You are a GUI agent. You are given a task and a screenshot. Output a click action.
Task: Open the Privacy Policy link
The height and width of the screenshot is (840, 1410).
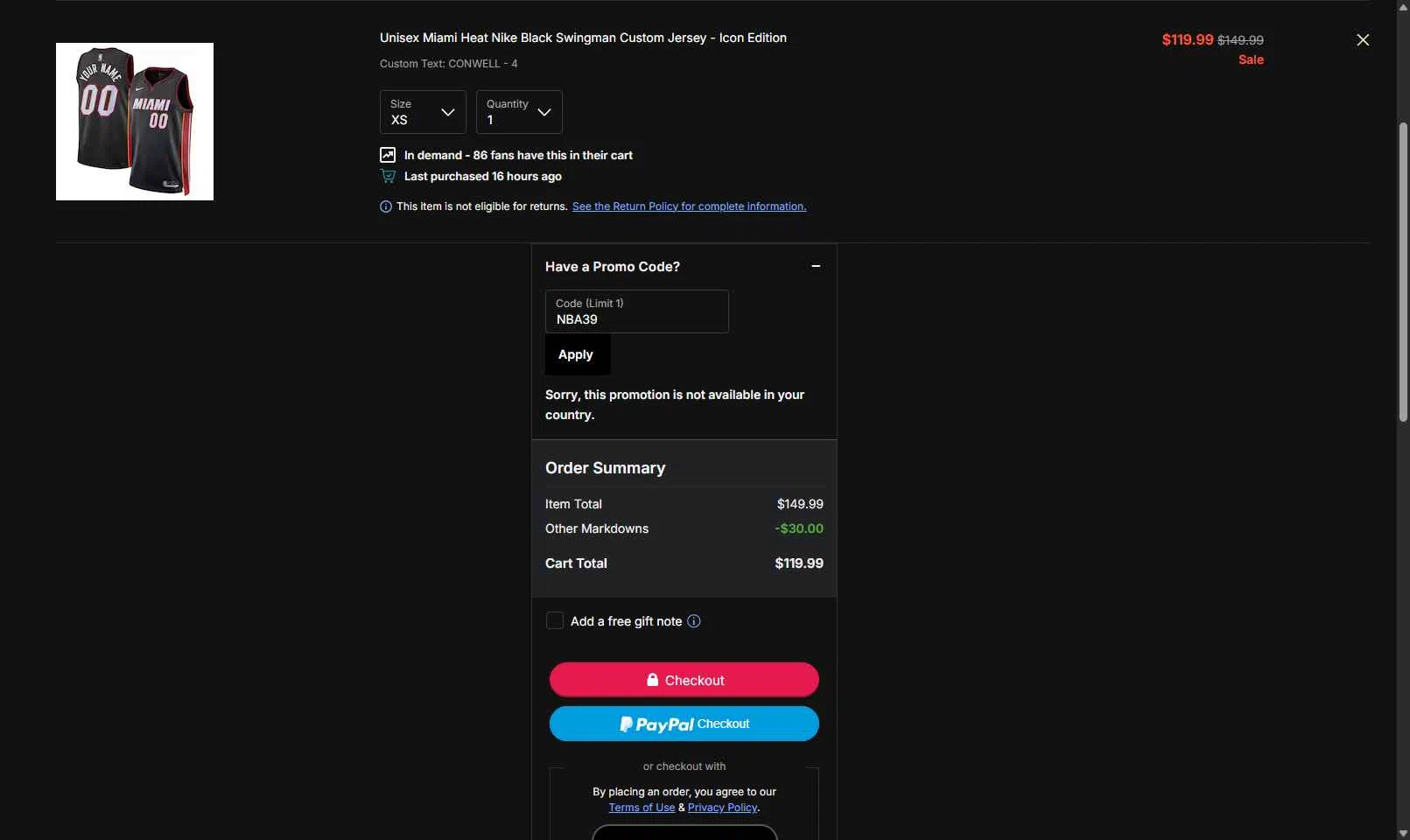tap(722, 808)
